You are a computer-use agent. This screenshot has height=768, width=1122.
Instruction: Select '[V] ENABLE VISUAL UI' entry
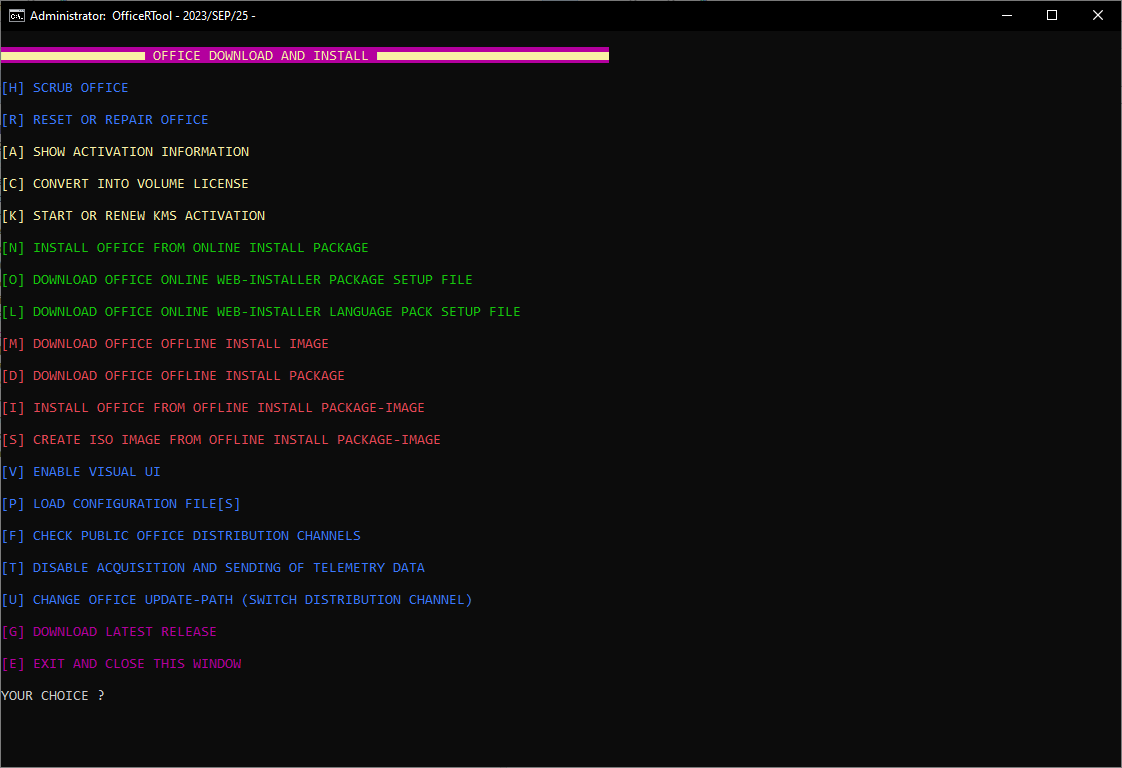pyautogui.click(x=81, y=472)
